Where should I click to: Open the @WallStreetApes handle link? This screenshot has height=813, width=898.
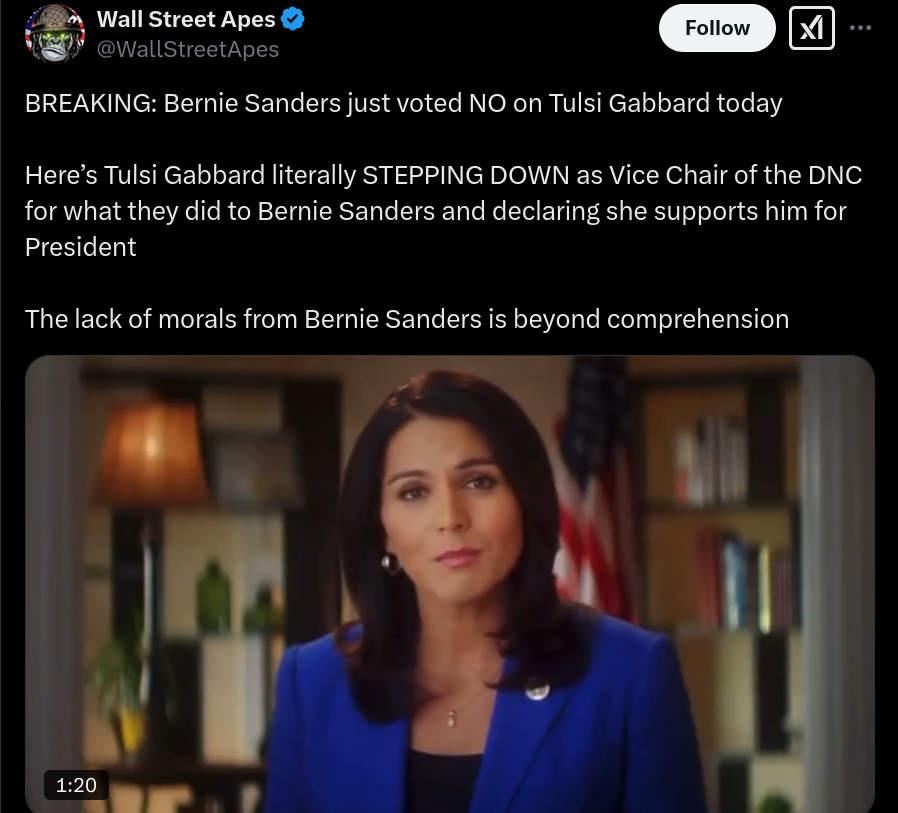coord(188,49)
